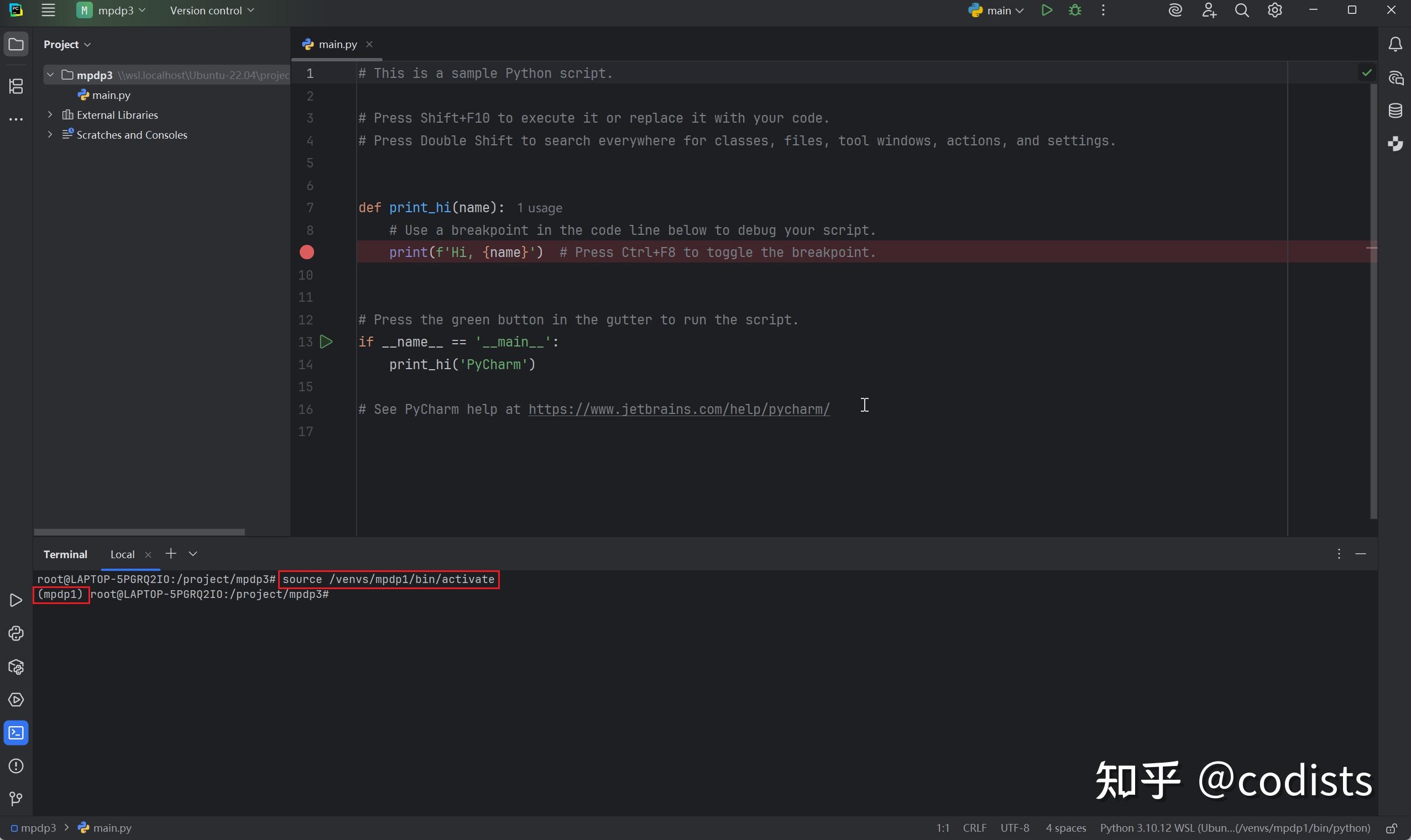The image size is (1411, 840).
Task: Switch to the Local terminal tab
Action: click(x=122, y=554)
